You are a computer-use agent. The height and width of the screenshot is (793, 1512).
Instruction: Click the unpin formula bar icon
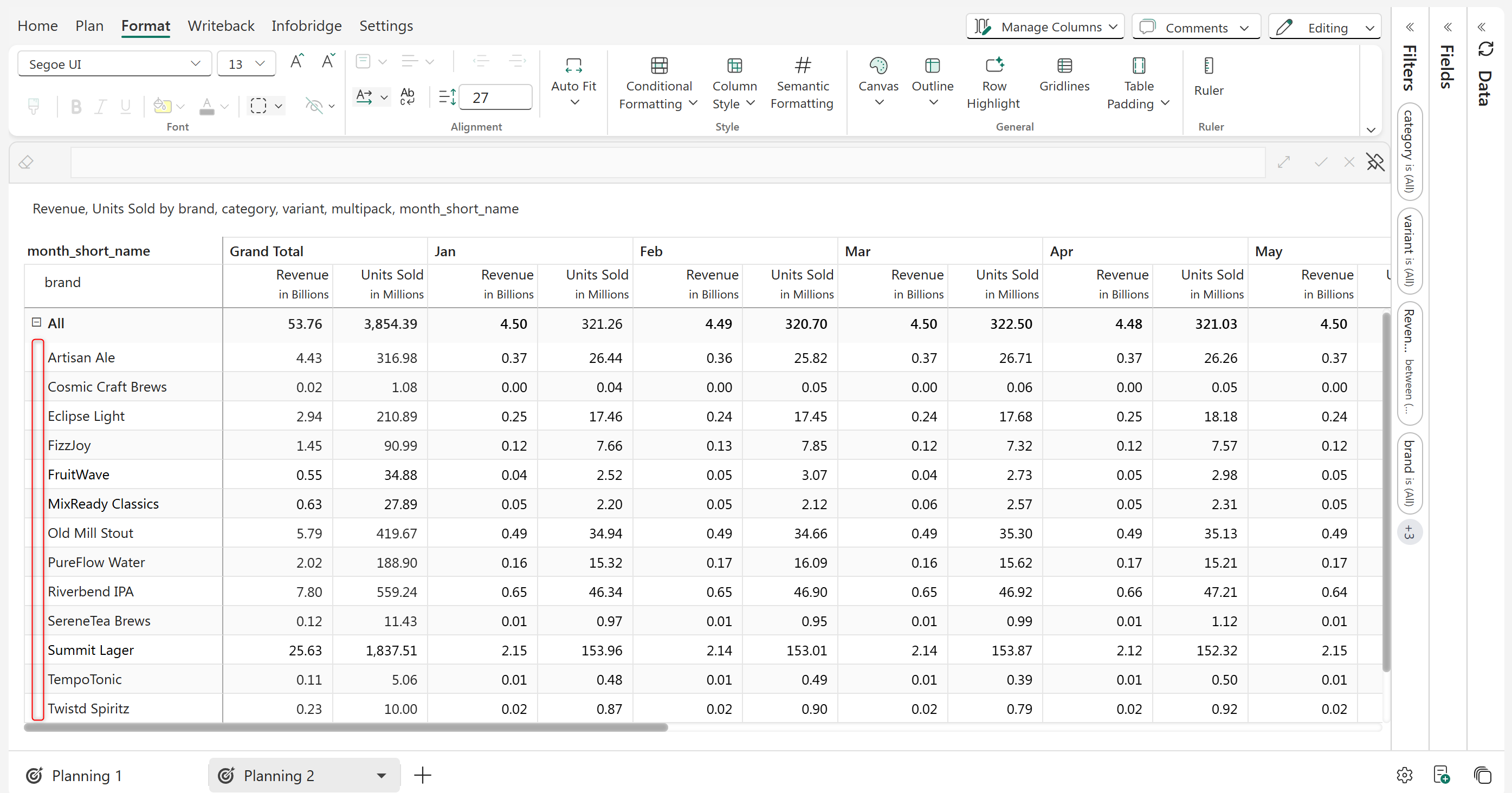pos(1375,162)
